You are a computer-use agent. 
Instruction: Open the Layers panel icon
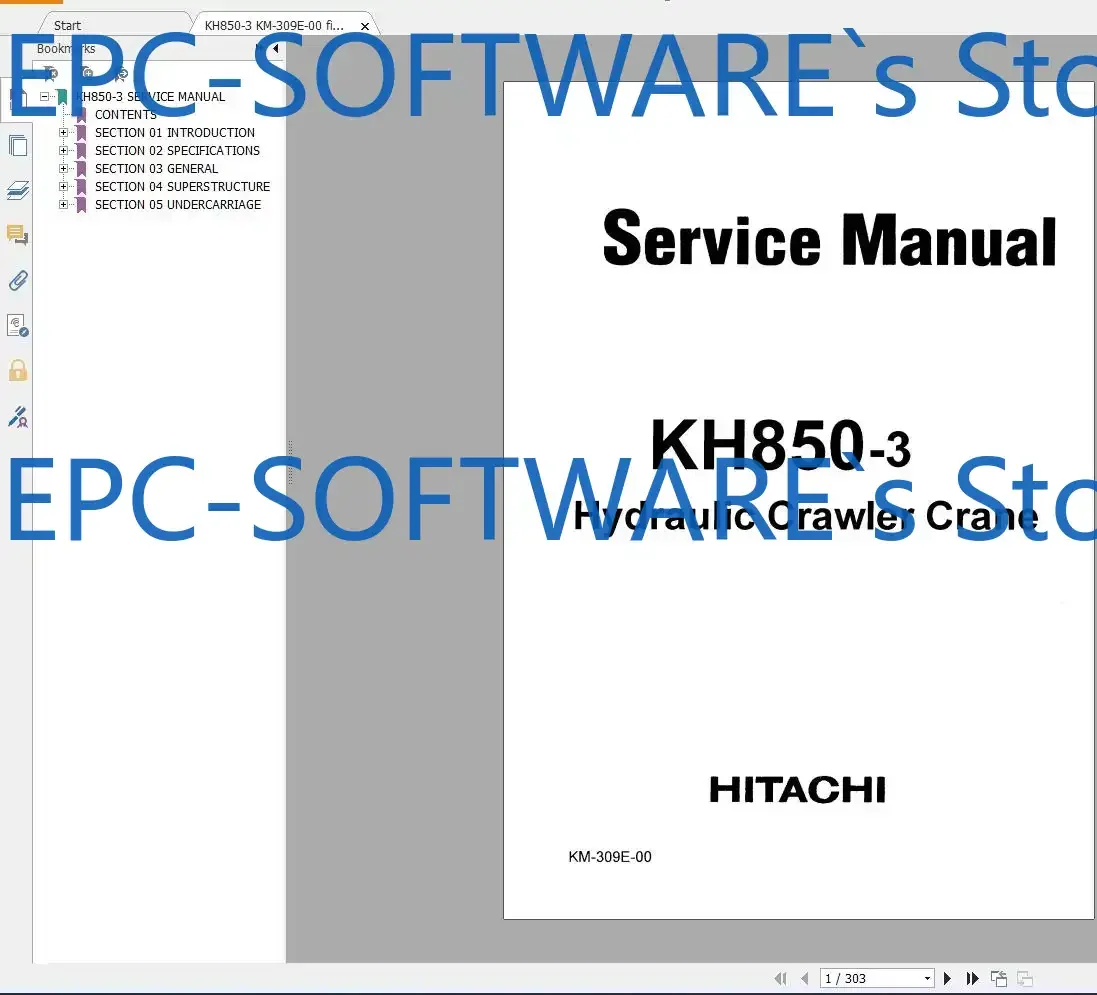tap(17, 190)
